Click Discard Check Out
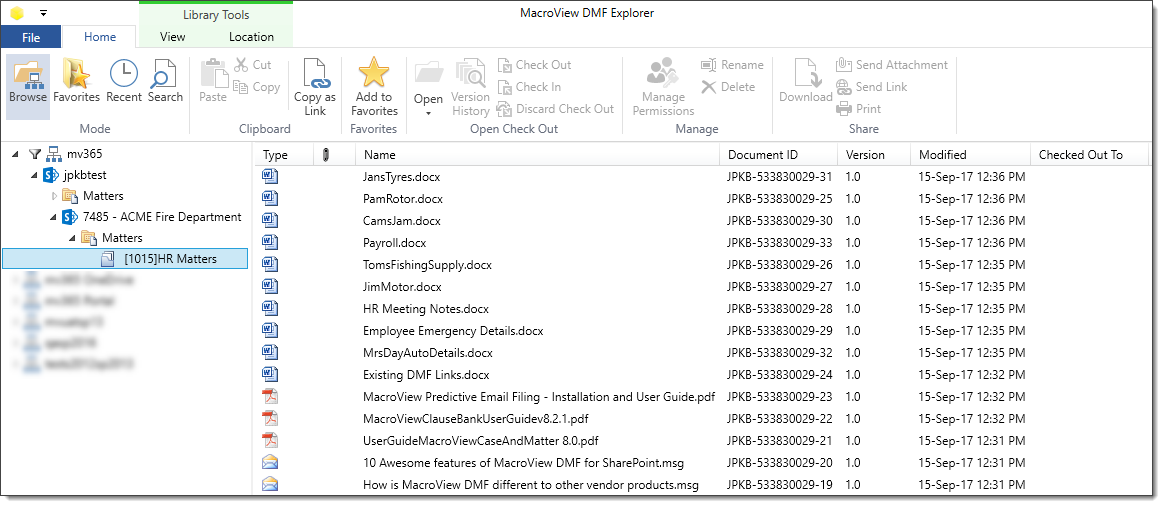Screen dimensions: 1163x506 [x=556, y=109]
